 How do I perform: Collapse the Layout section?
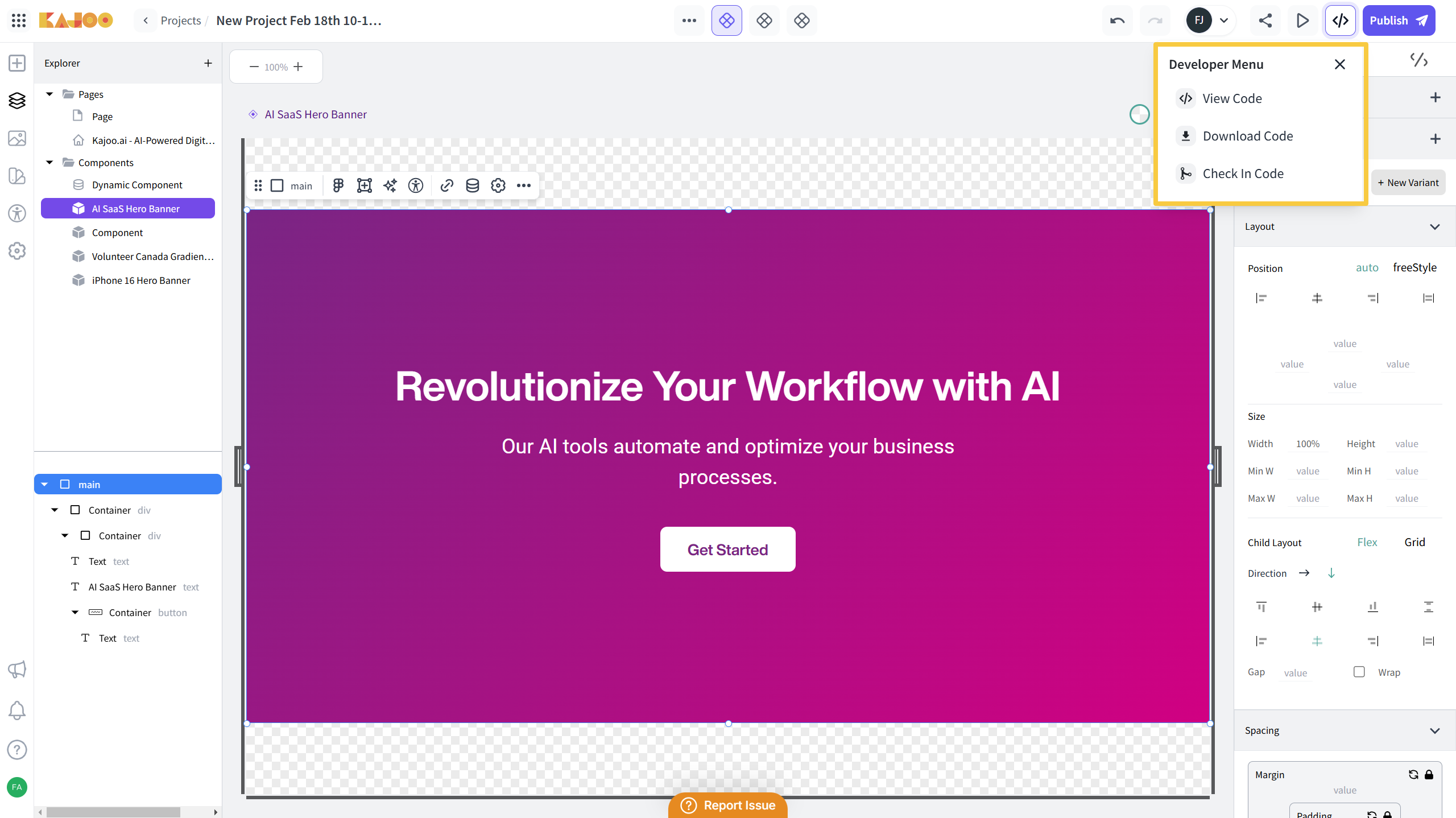[x=1434, y=226]
